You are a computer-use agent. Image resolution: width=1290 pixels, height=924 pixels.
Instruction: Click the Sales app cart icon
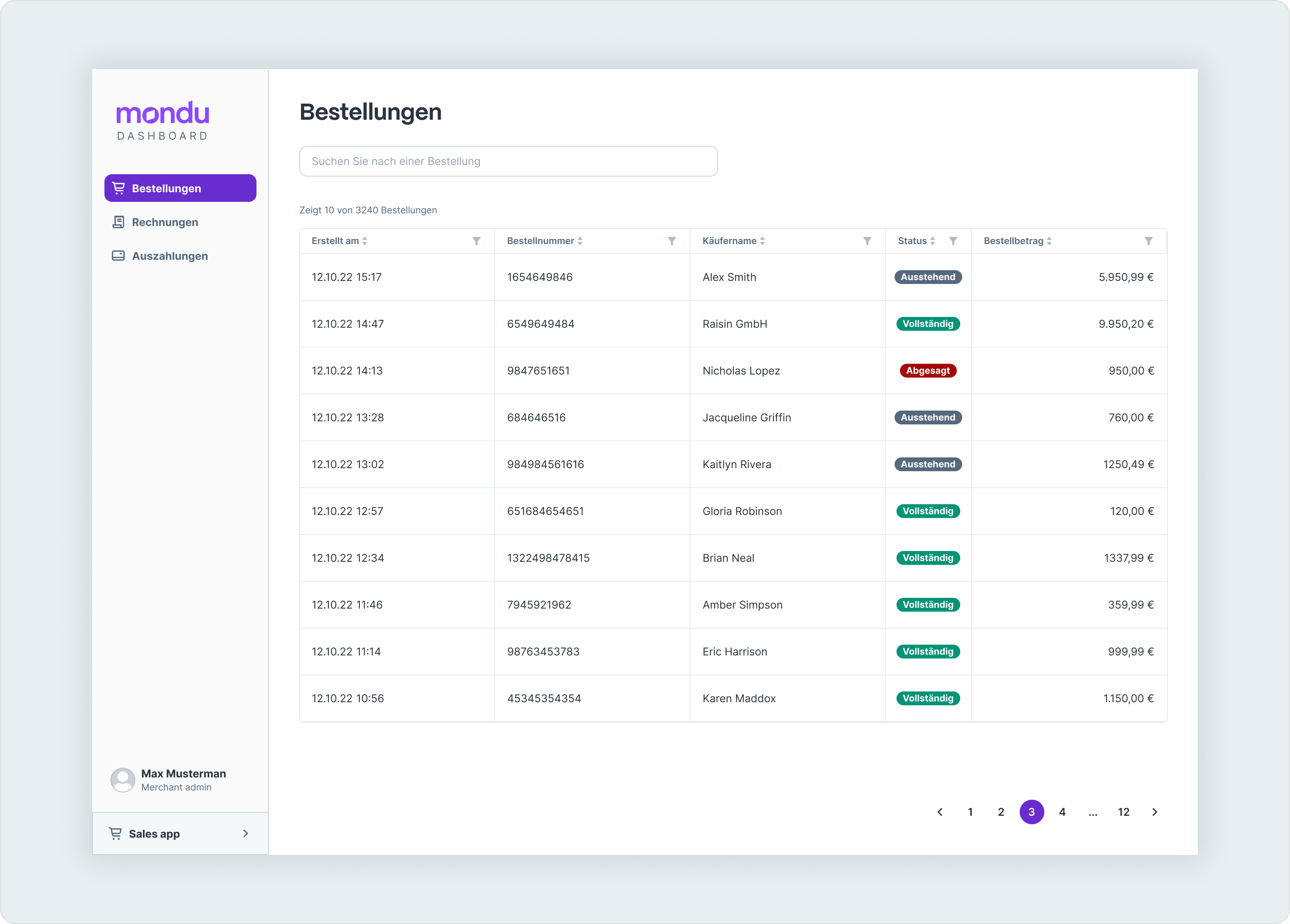(x=116, y=833)
